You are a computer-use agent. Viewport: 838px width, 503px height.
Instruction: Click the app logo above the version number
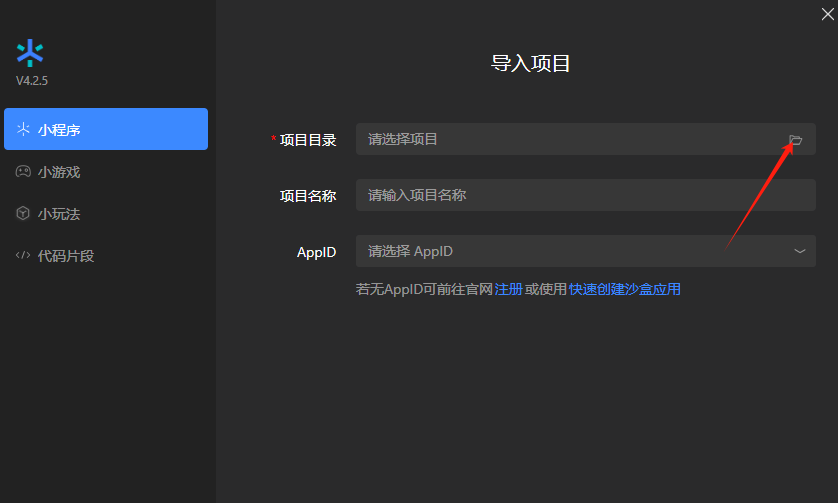(x=30, y=53)
